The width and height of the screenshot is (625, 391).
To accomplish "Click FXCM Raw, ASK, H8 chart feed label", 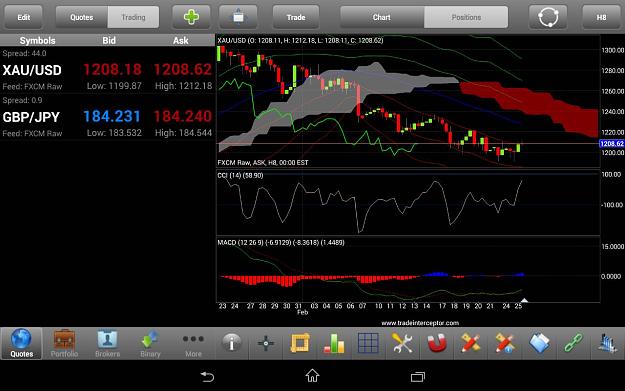I will click(x=263, y=163).
